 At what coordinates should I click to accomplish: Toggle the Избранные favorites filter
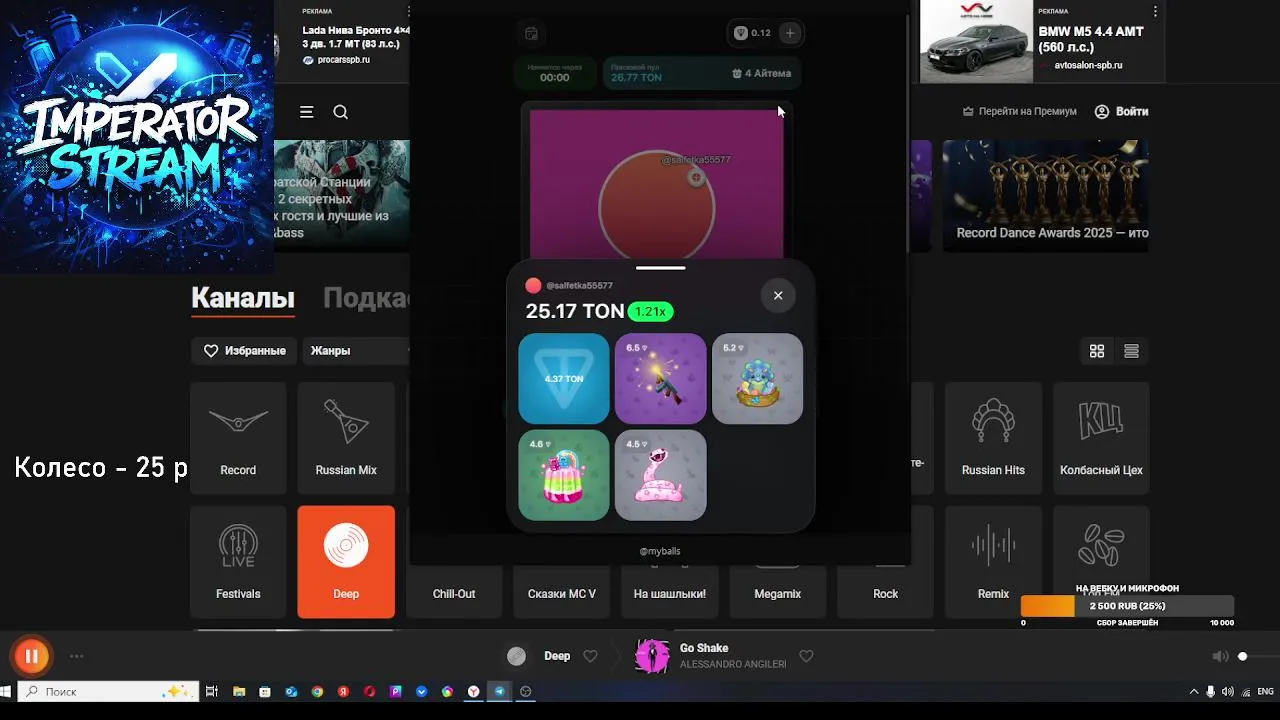[245, 351]
